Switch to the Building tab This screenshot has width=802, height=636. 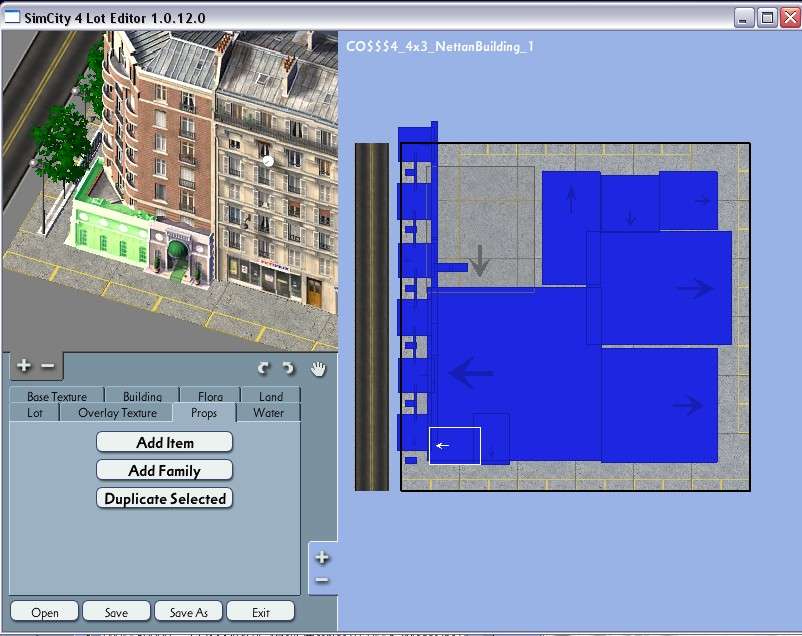click(142, 396)
